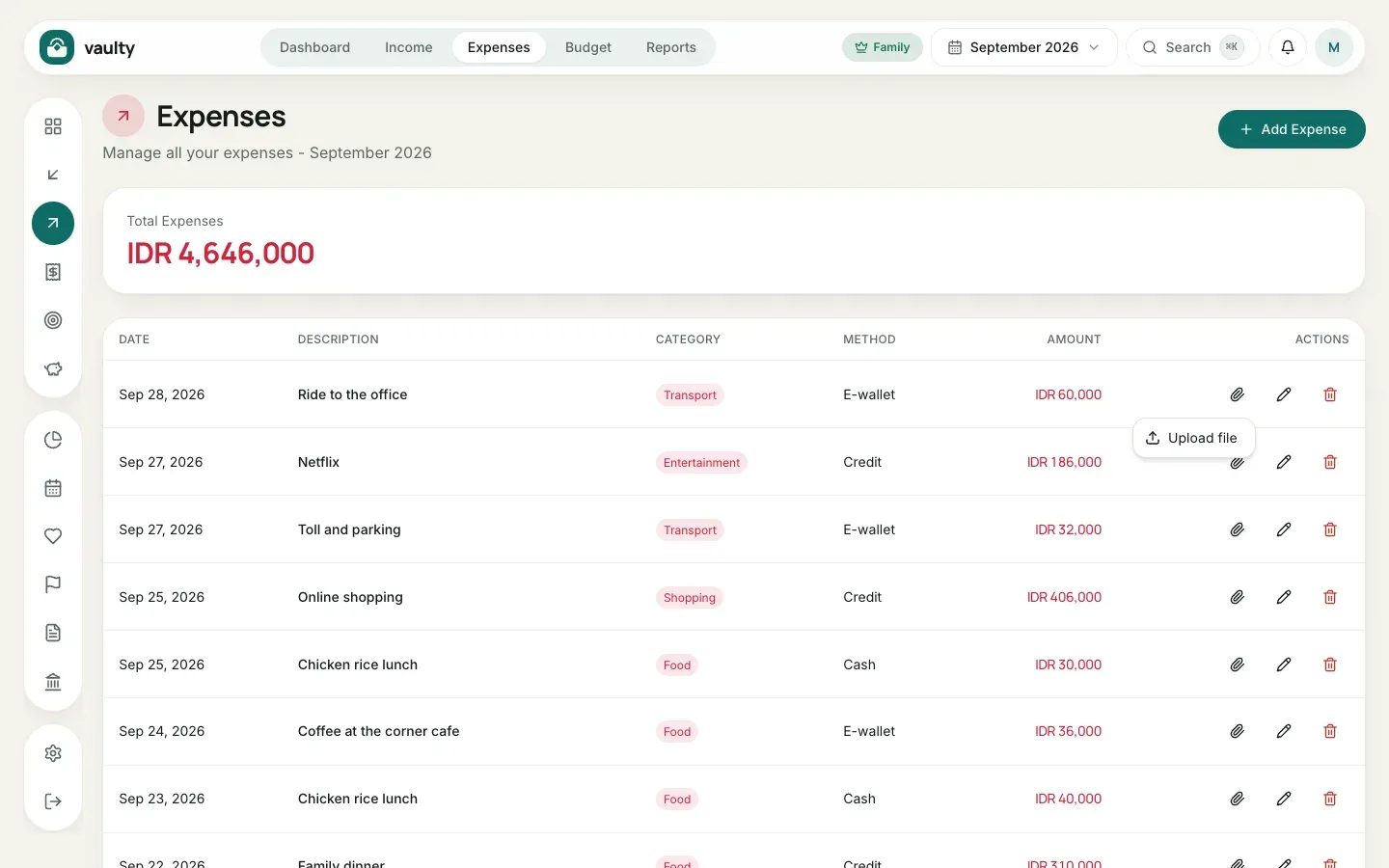1389x868 pixels.
Task: Click the IDR 186,000 amount
Action: pos(1064,462)
